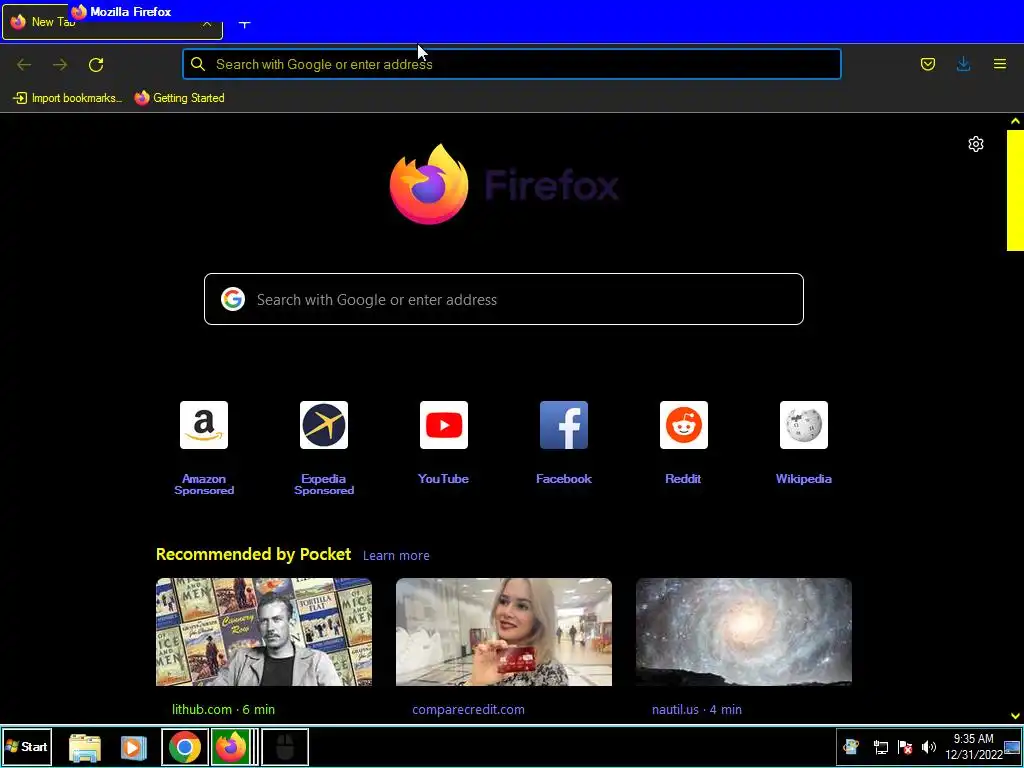Image resolution: width=1024 pixels, height=768 pixels.
Task: Open the comparecredit.com story thumbnail
Action: tap(504, 632)
